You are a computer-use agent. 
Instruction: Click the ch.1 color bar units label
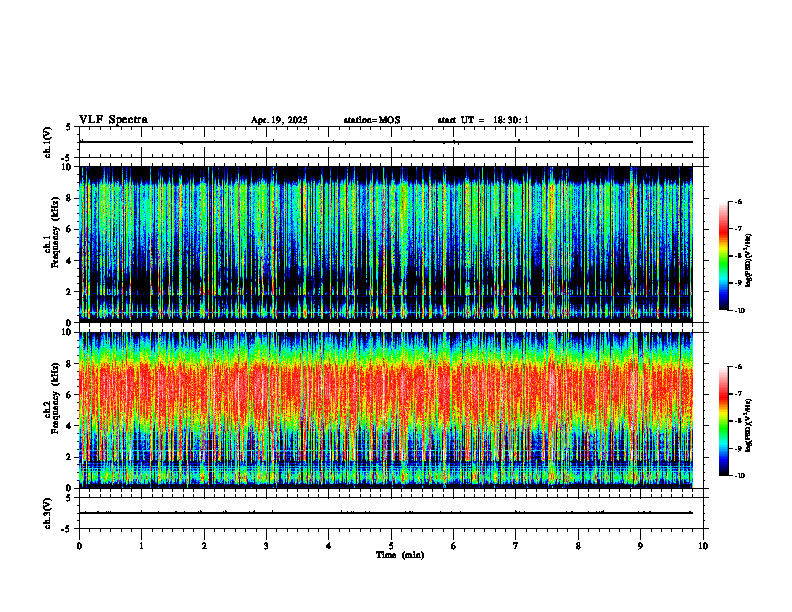tap(749, 261)
